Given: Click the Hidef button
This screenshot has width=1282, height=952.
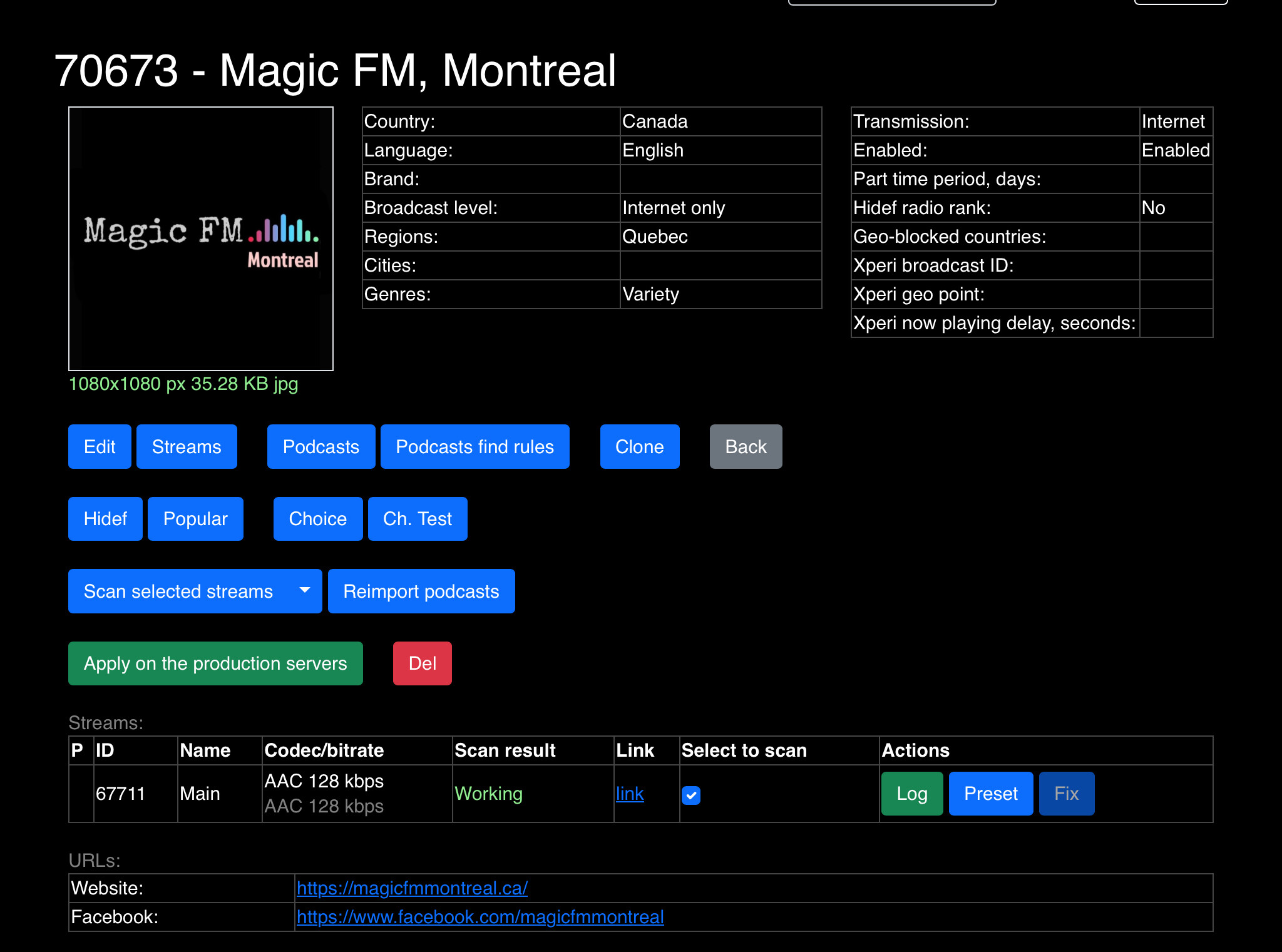Looking at the screenshot, I should coord(105,518).
